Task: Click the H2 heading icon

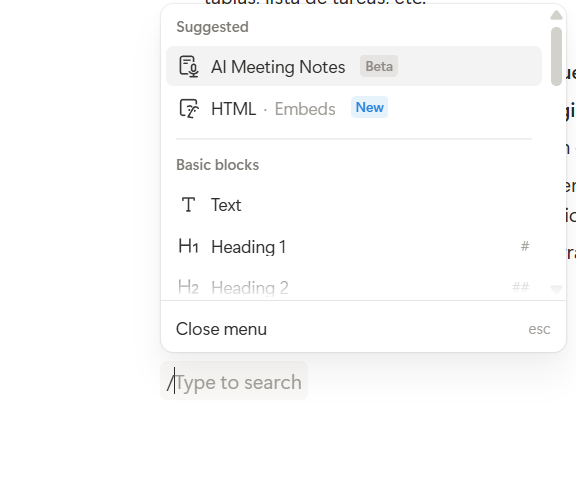Action: tap(188, 287)
